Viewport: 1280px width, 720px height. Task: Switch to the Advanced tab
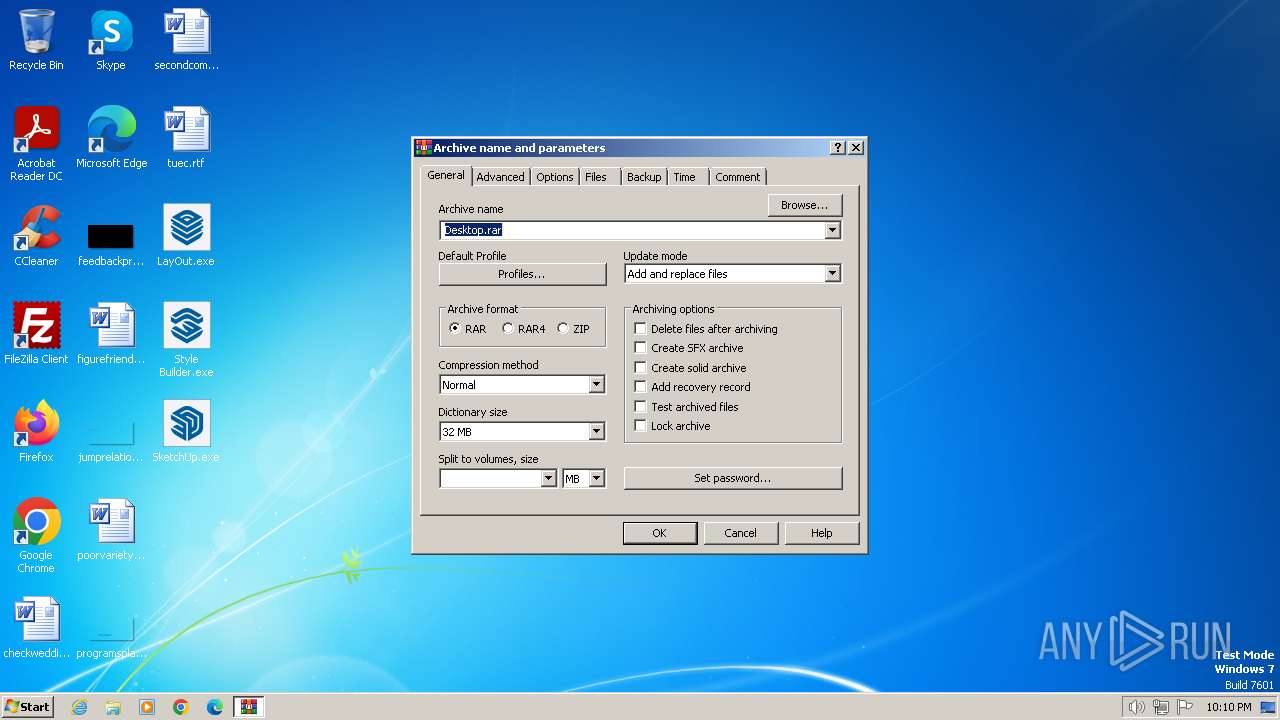coord(500,177)
